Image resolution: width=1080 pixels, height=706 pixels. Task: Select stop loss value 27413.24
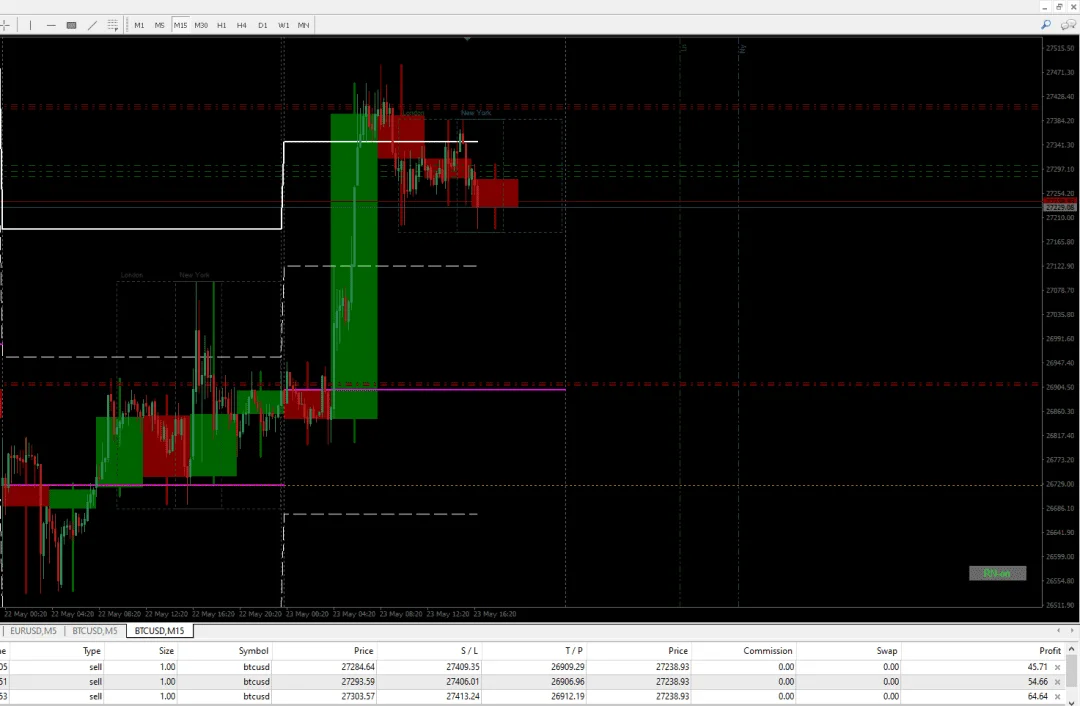(462, 696)
